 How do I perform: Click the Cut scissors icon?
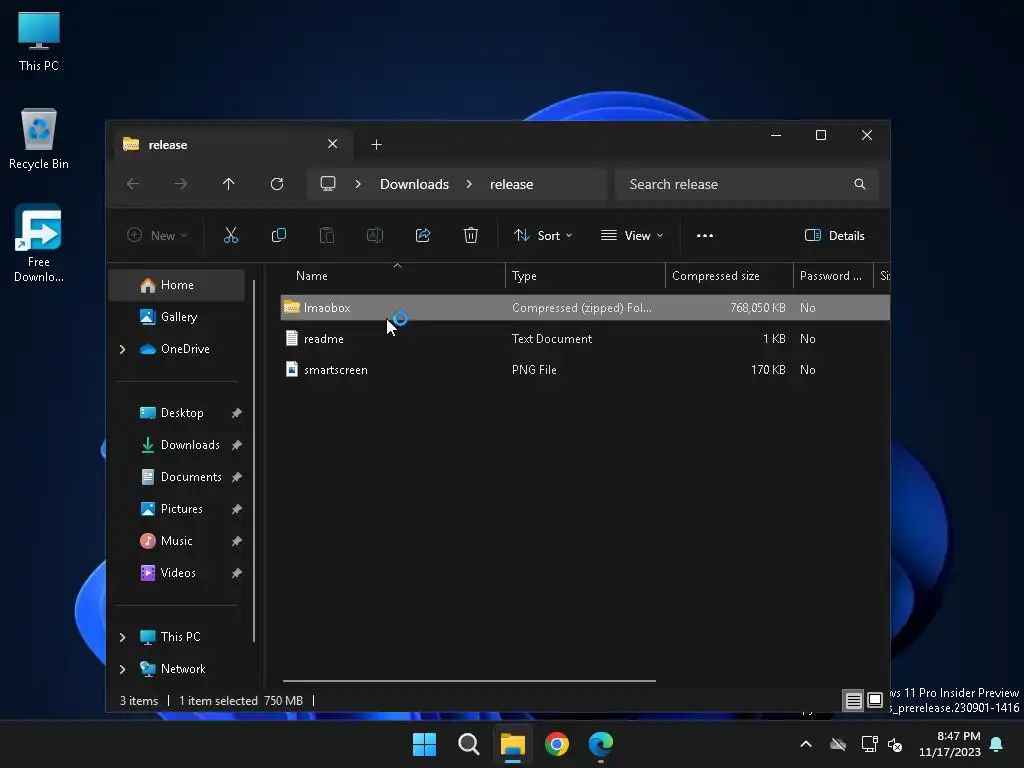[231, 235]
